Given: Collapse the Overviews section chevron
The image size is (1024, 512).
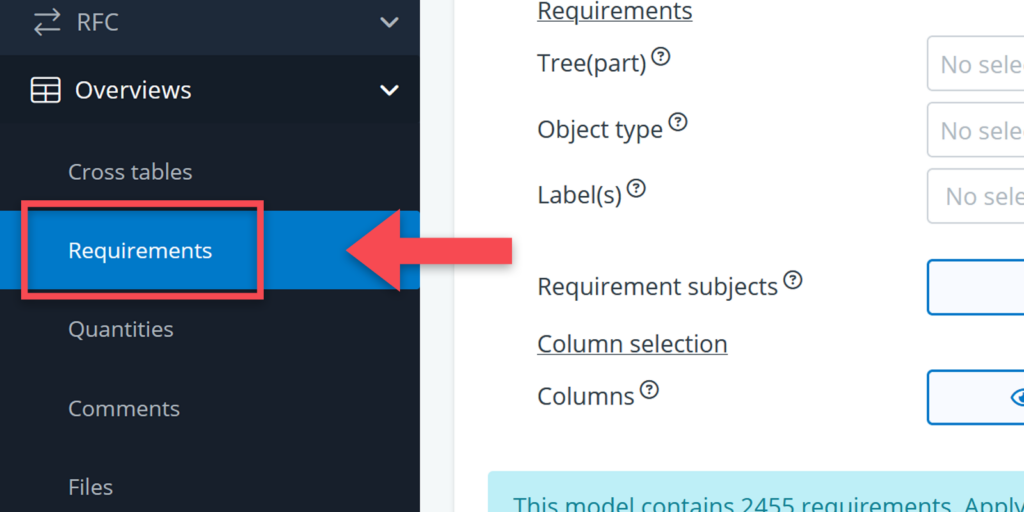Looking at the screenshot, I should (x=389, y=90).
